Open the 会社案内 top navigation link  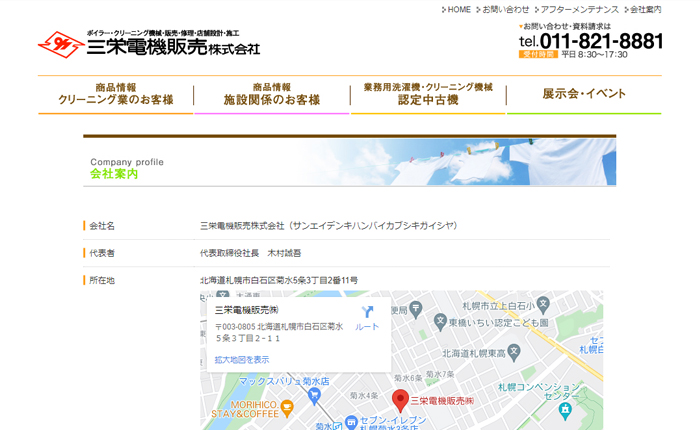pos(646,9)
